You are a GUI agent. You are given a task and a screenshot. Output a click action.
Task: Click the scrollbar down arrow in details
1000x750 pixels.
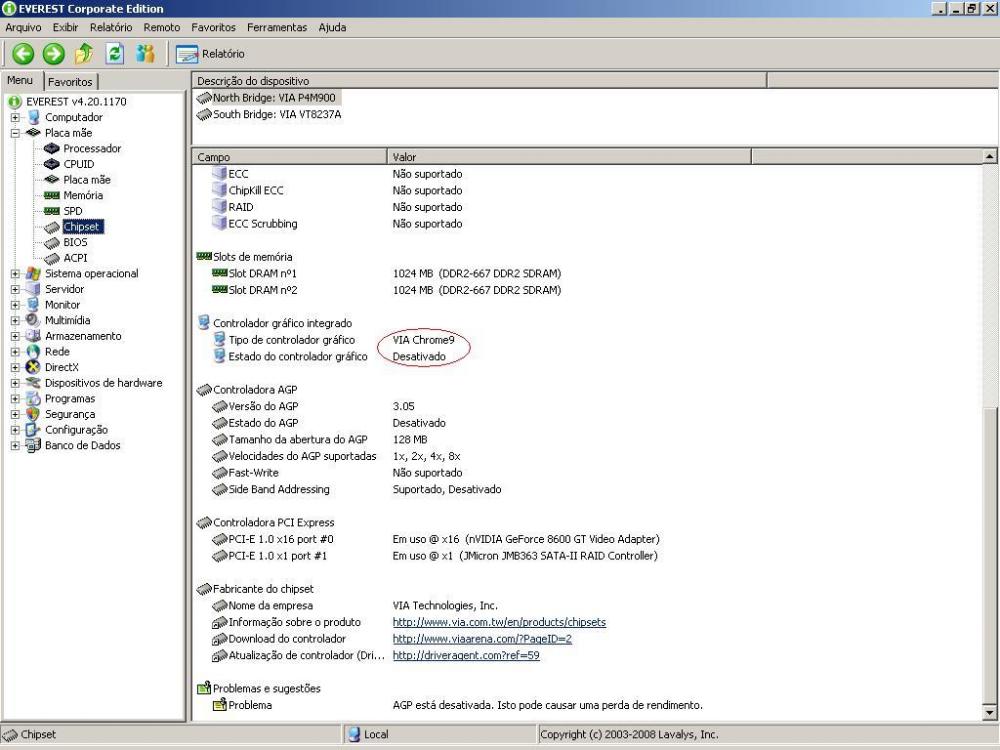pyautogui.click(x=991, y=713)
